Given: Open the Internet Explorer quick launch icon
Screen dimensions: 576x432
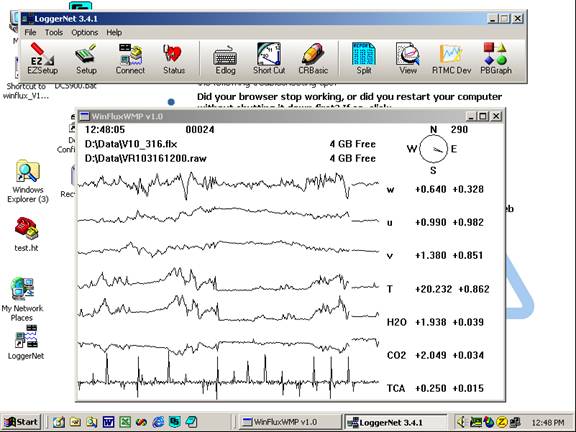Looking at the screenshot, I should click(x=158, y=422).
